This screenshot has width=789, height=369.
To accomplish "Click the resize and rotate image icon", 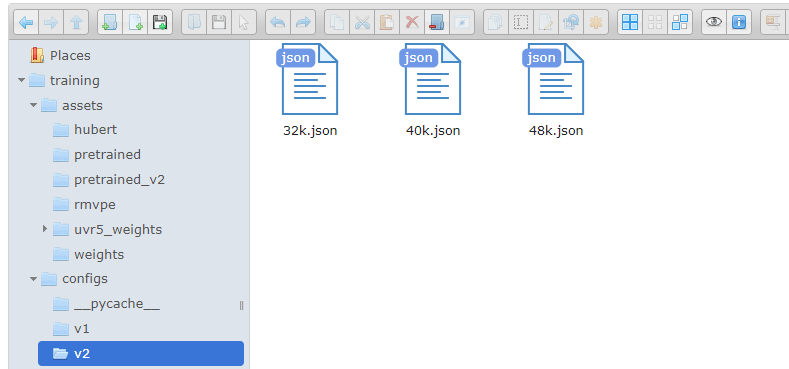I will click(571, 22).
